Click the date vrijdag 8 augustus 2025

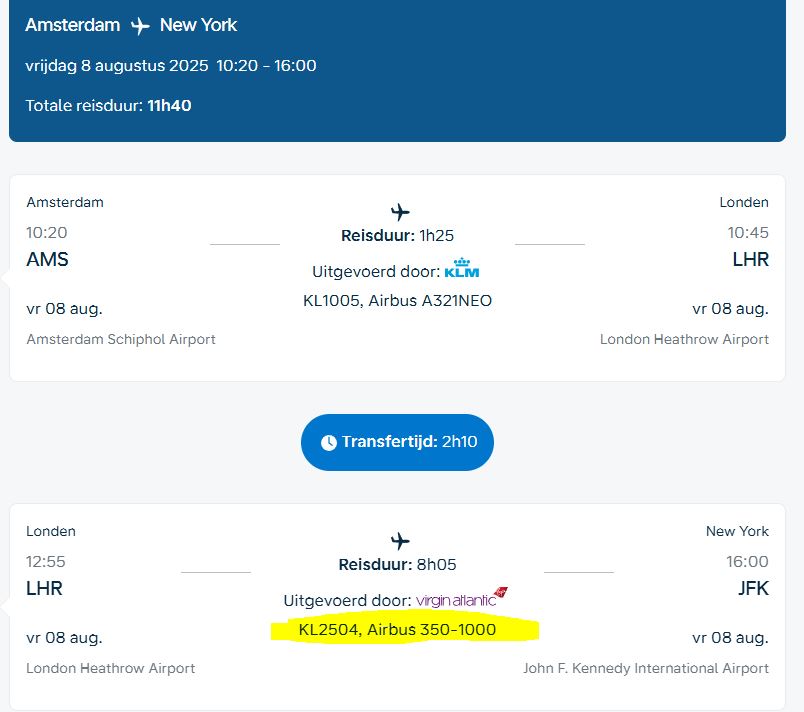(x=117, y=66)
